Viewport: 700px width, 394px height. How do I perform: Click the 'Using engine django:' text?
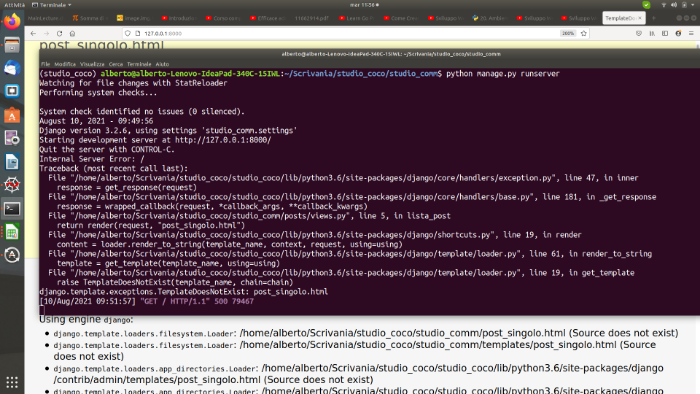[x=86, y=319]
